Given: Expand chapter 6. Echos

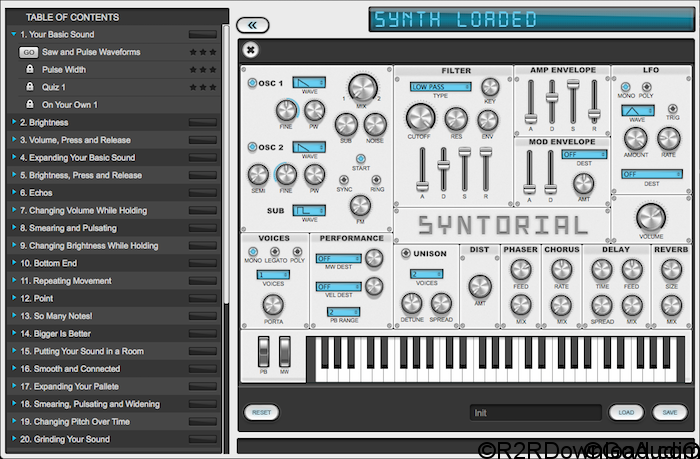Looking at the screenshot, I should [14, 192].
